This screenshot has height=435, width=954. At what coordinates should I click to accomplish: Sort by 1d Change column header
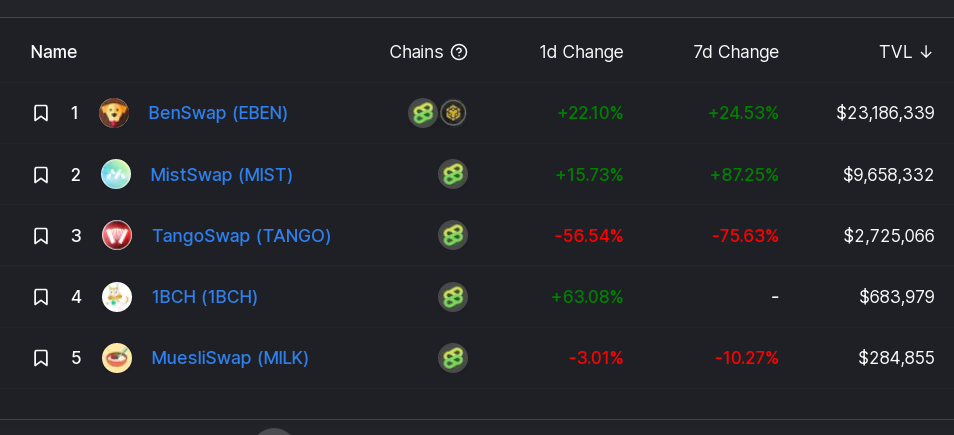click(x=581, y=52)
